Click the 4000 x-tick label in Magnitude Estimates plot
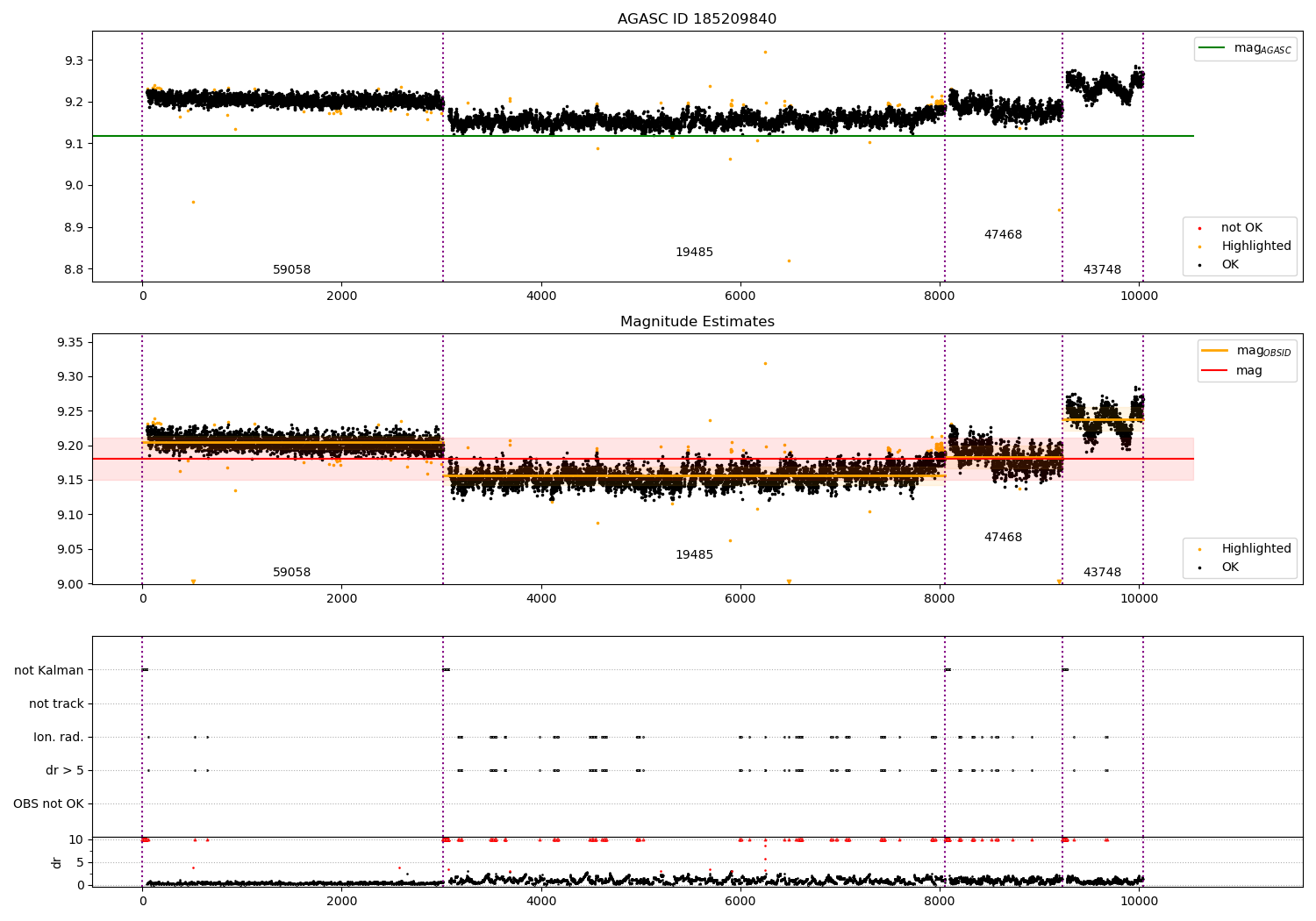 (541, 599)
